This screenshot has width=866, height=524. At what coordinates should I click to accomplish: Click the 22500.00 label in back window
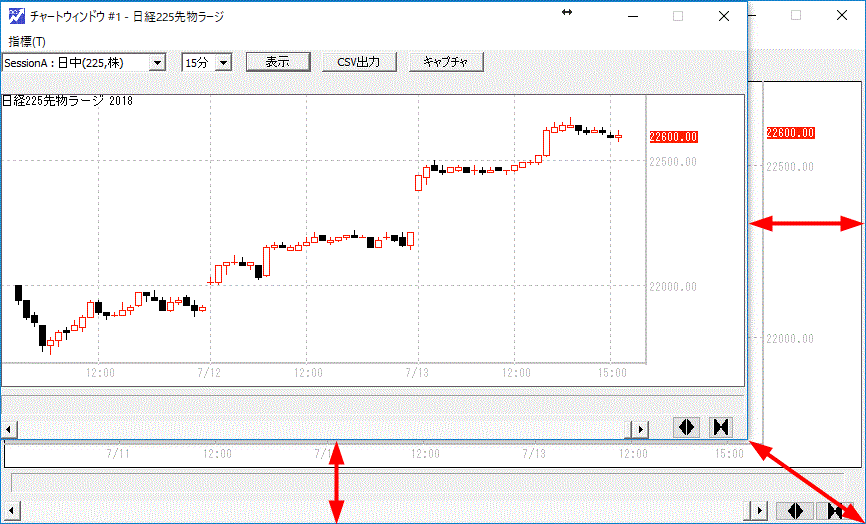point(790,167)
